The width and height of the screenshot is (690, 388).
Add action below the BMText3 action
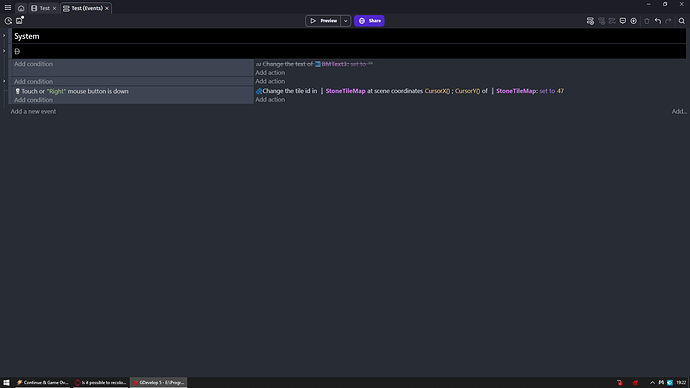point(270,73)
